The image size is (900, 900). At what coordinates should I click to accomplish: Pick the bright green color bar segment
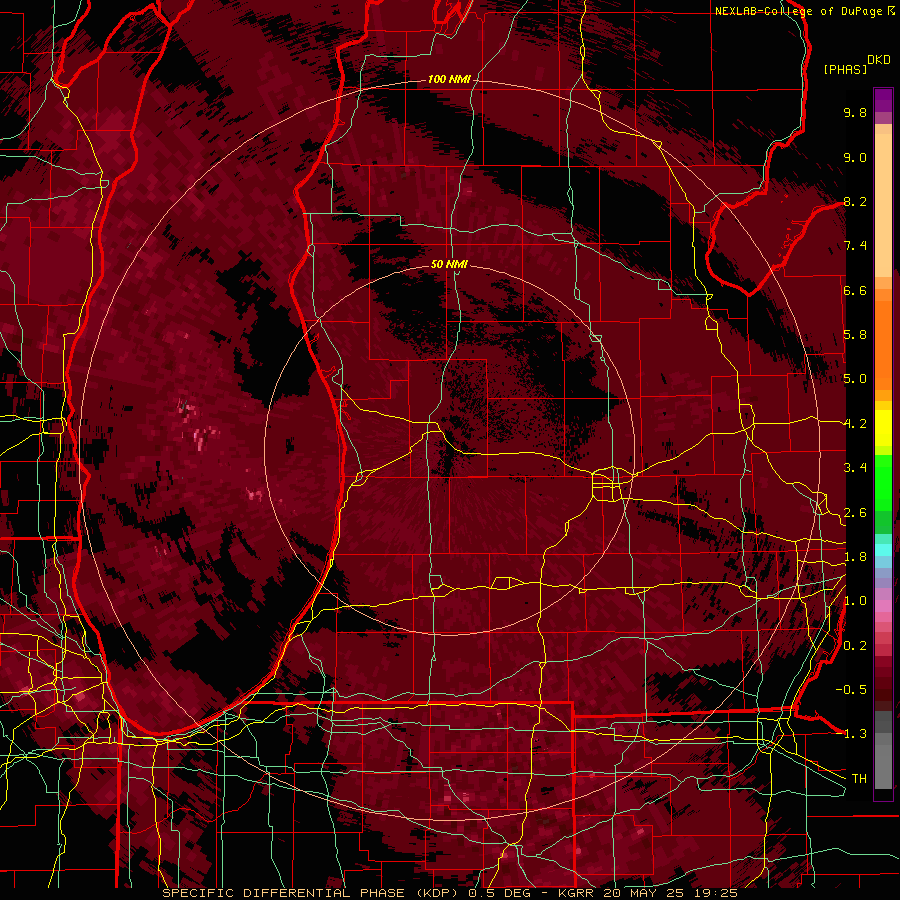tap(883, 485)
